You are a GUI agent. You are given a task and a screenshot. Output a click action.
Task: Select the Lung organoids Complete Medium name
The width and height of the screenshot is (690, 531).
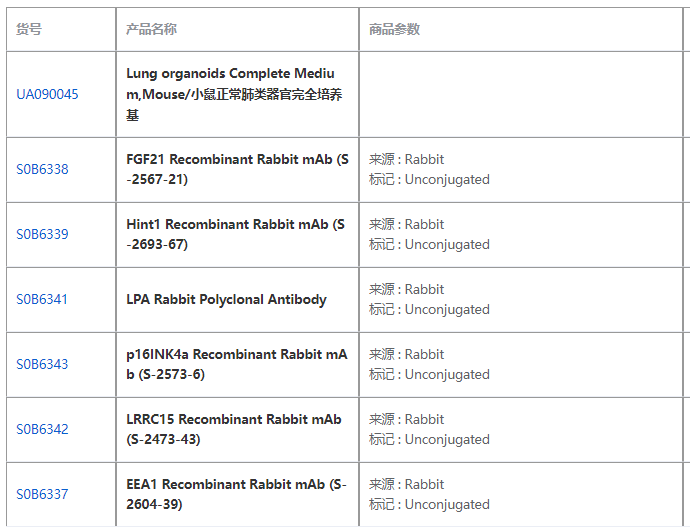pos(236,95)
